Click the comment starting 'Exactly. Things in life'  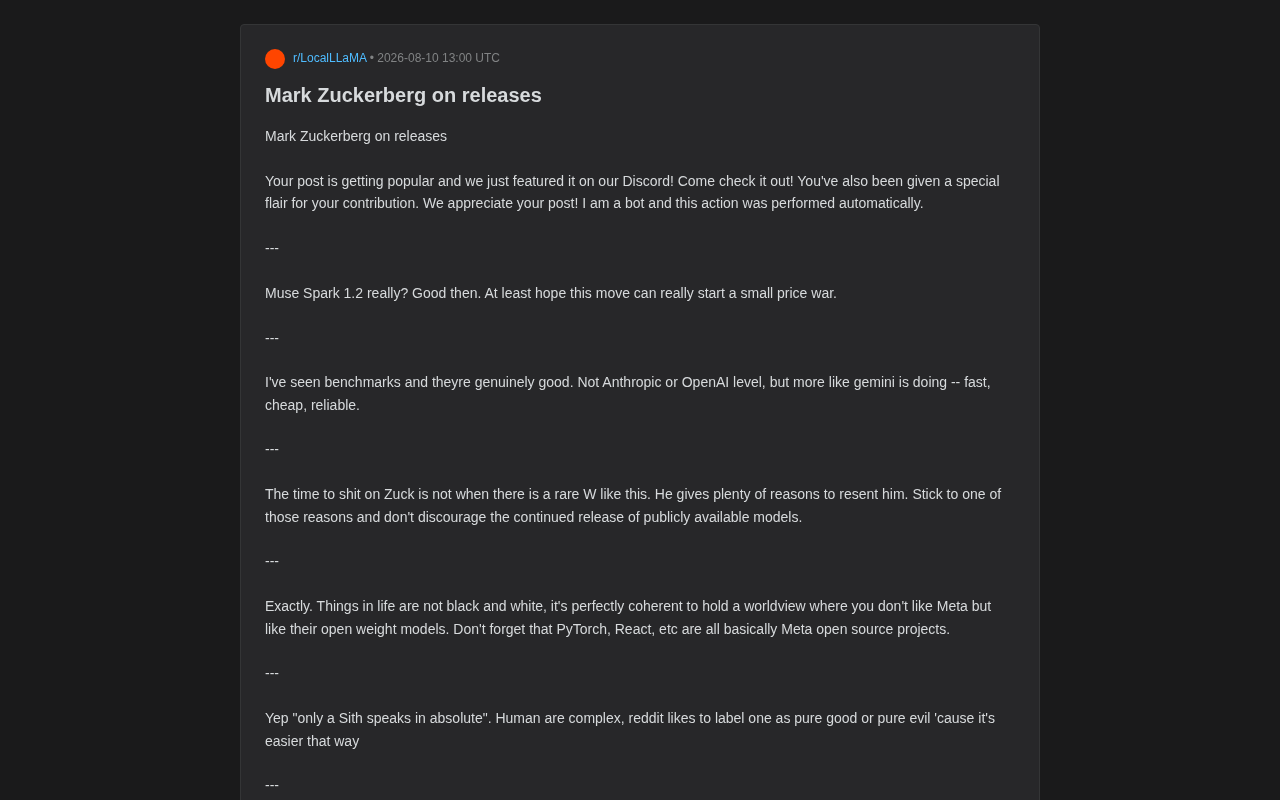(x=628, y=617)
